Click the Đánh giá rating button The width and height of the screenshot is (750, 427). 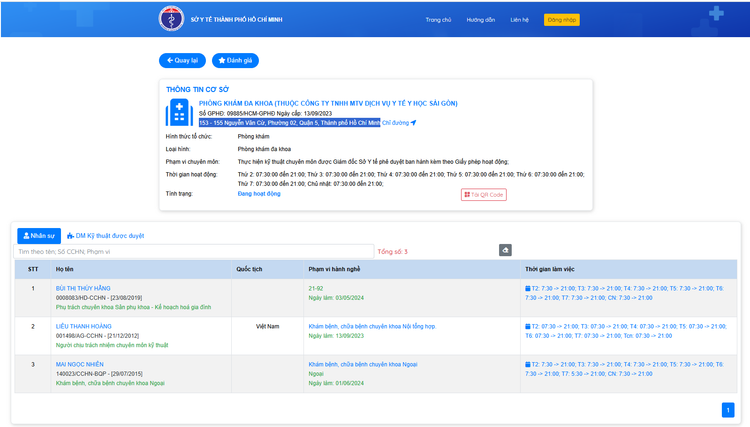tap(236, 60)
